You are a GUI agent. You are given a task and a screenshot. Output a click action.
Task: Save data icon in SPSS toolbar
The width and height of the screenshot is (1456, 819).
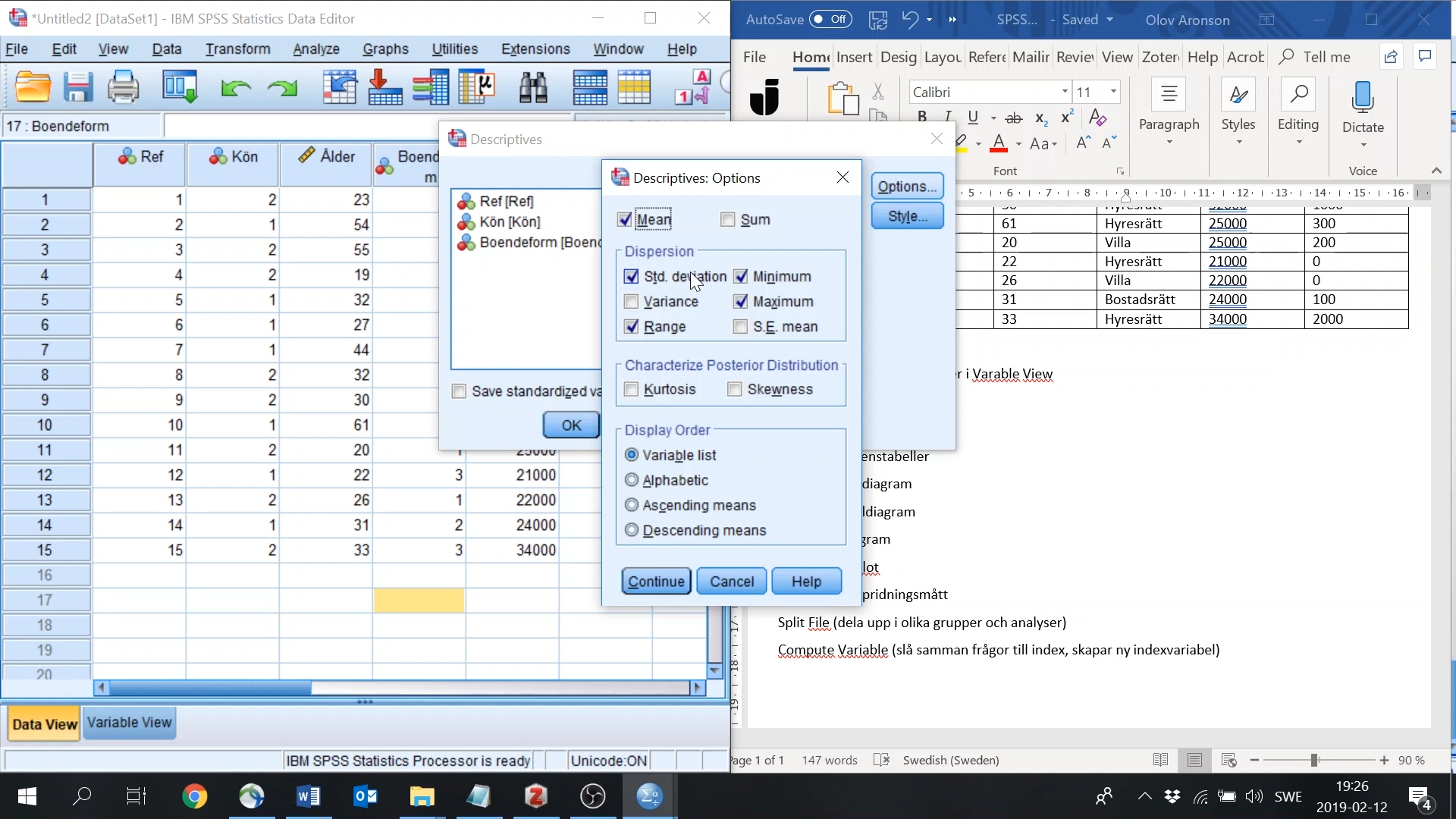coord(77,87)
